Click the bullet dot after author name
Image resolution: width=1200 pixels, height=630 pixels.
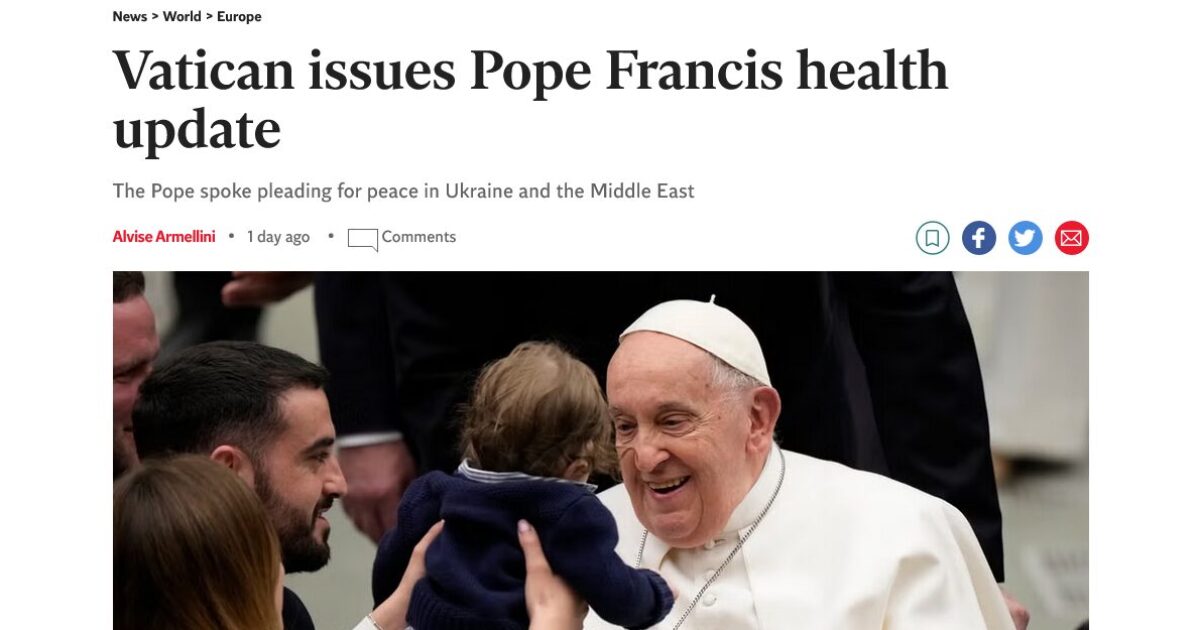(x=231, y=237)
